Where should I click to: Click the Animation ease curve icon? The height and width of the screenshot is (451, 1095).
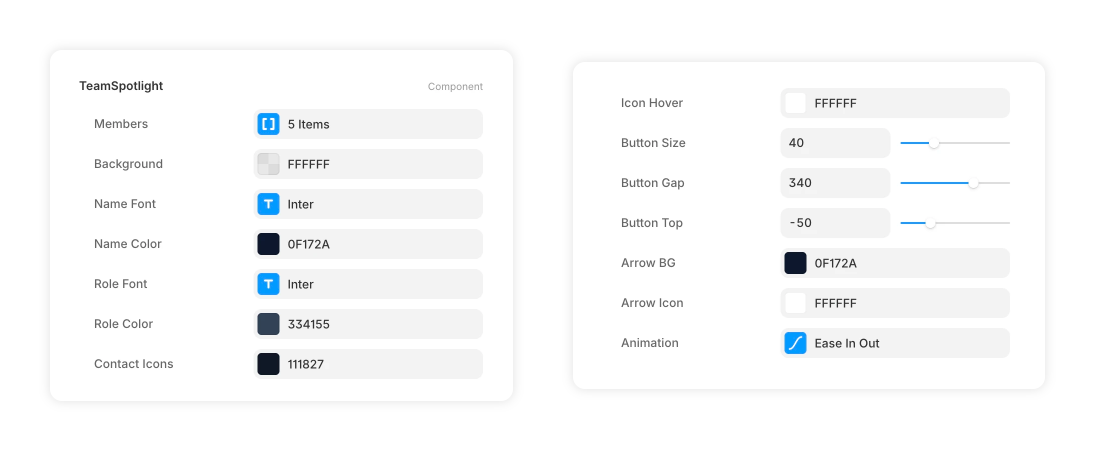click(x=795, y=343)
